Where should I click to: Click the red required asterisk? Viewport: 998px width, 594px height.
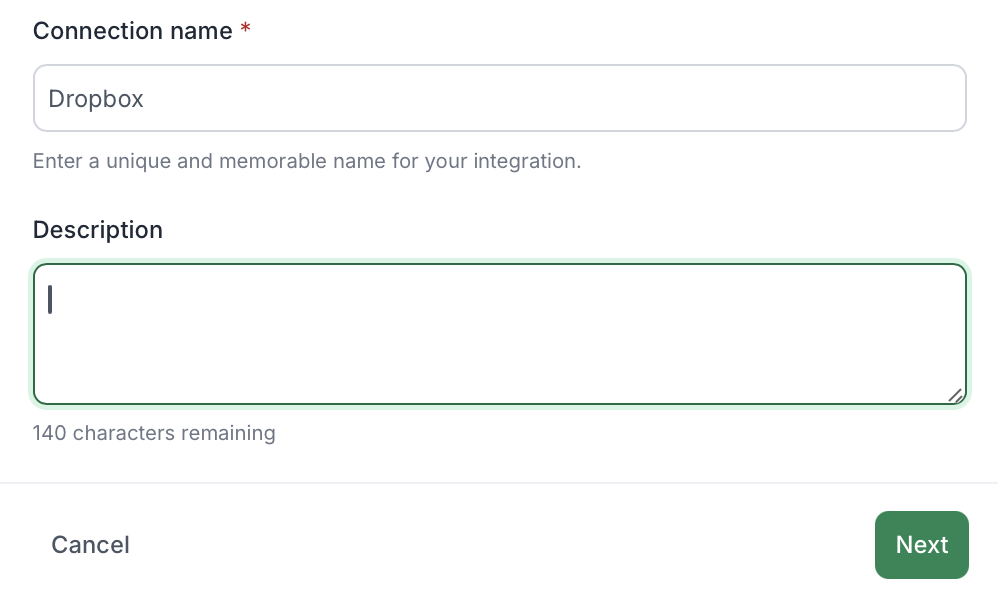[245, 29]
